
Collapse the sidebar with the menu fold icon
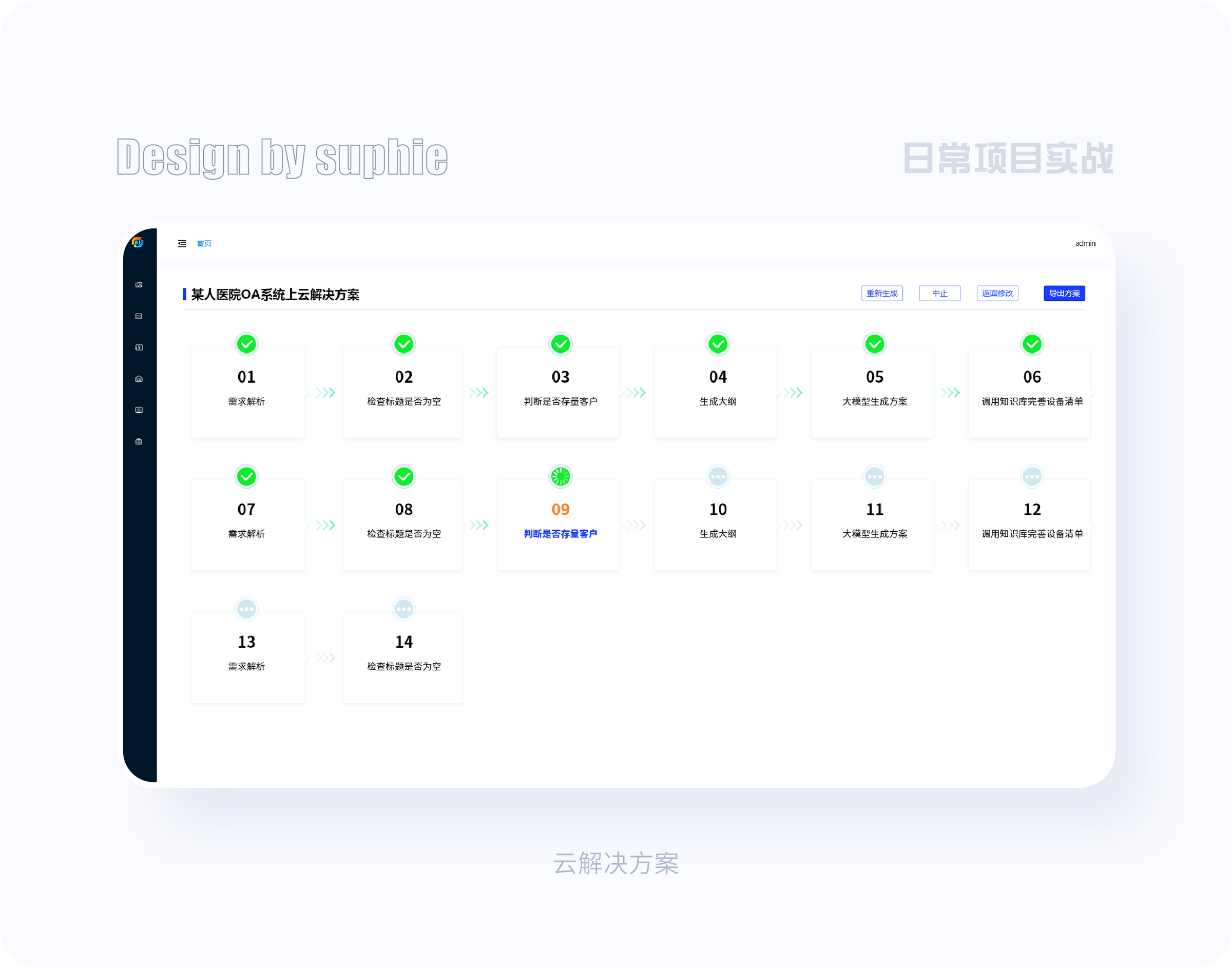click(x=182, y=244)
